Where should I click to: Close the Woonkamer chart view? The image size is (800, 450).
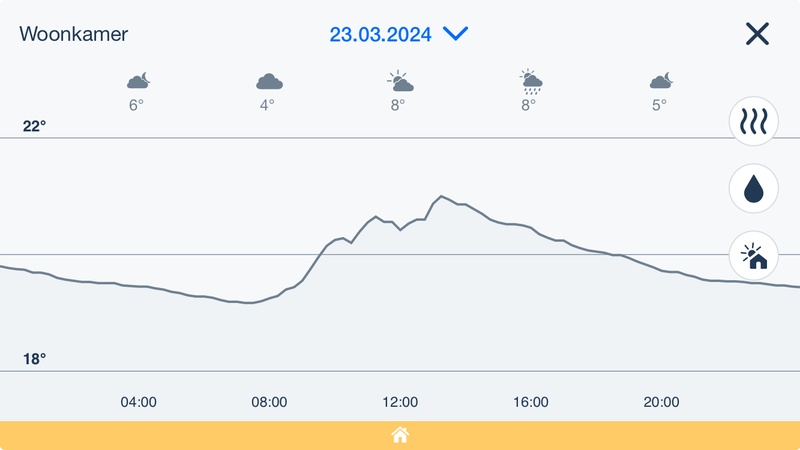tap(757, 34)
